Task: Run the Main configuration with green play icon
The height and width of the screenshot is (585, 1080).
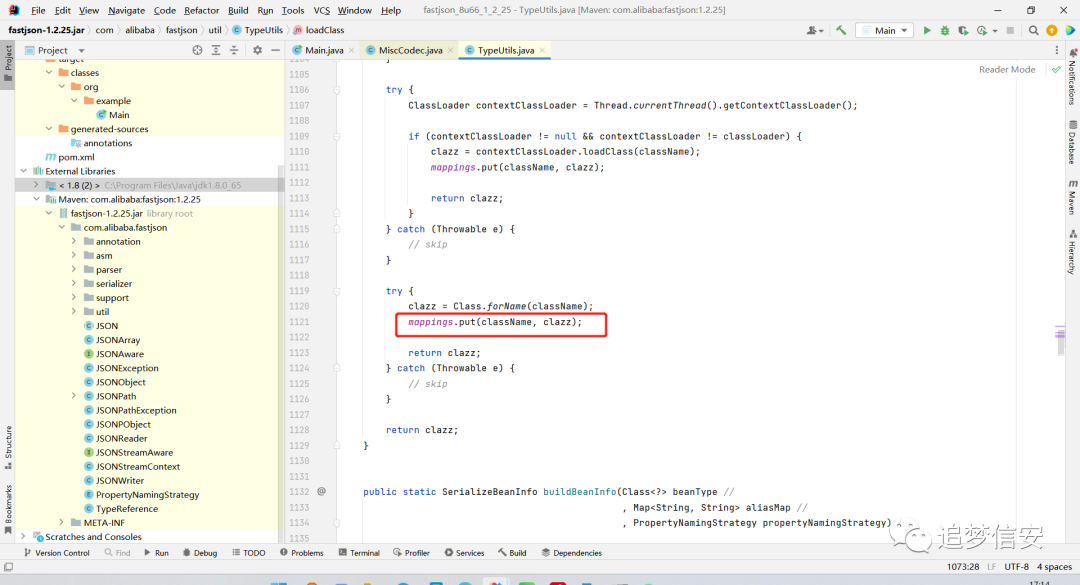Action: coord(927,30)
